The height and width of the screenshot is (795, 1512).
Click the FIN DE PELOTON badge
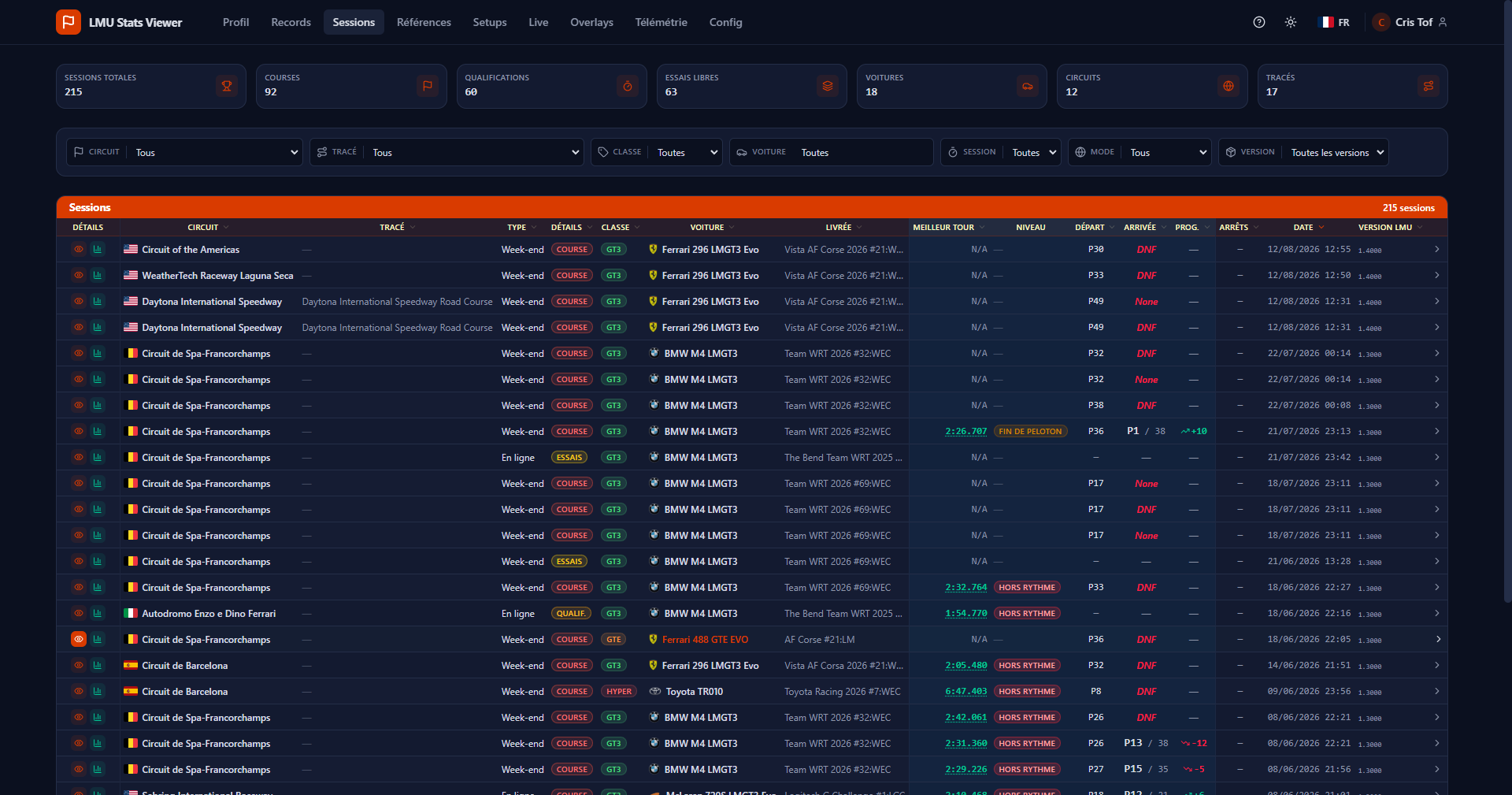pyautogui.click(x=1030, y=431)
